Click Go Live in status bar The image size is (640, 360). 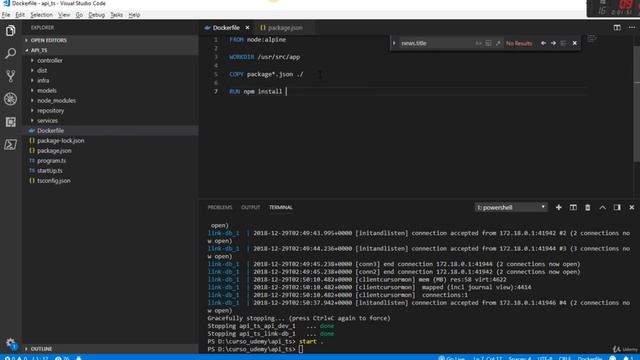[451, 358]
